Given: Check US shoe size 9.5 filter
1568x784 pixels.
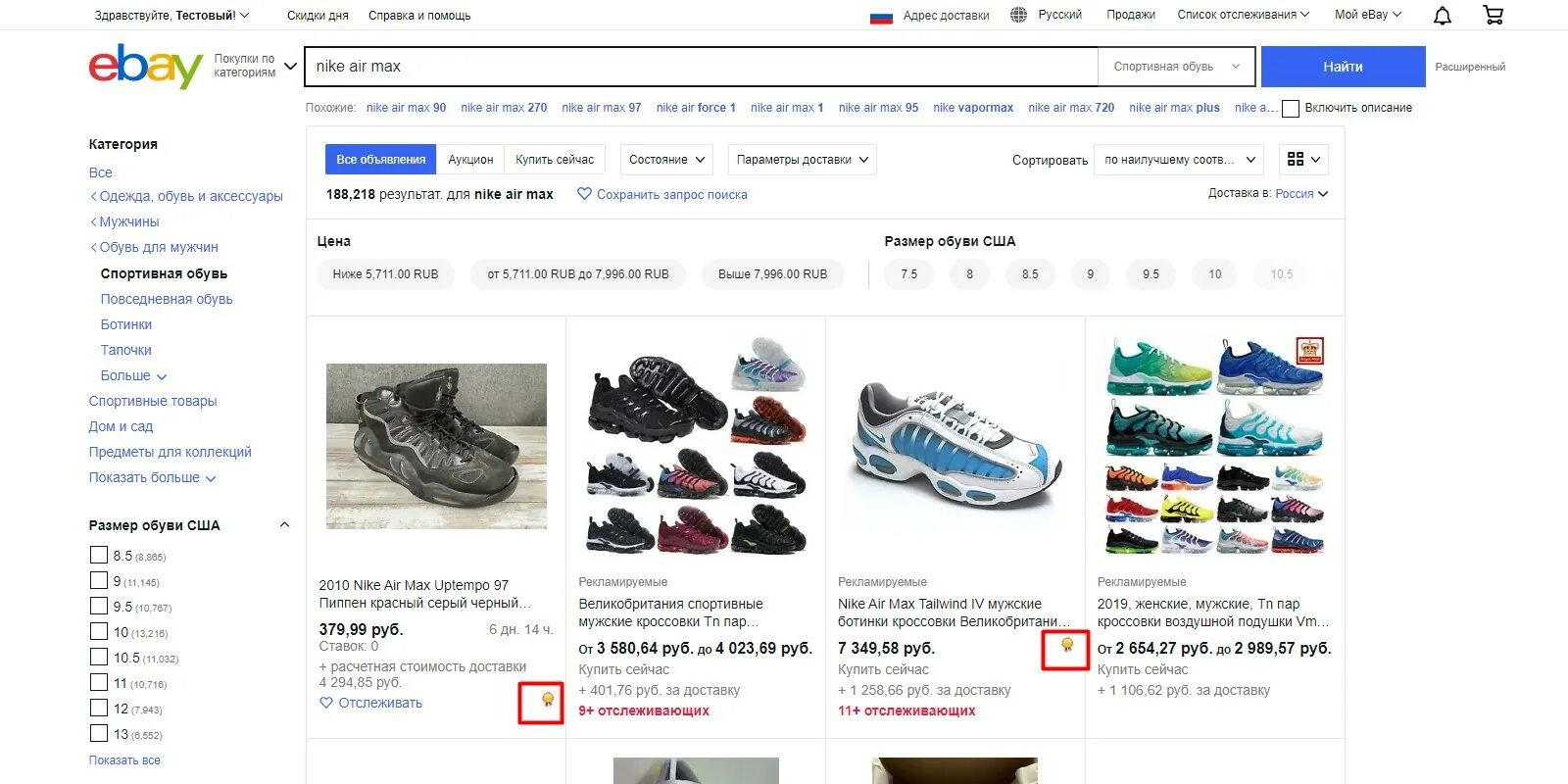Looking at the screenshot, I should click(x=98, y=606).
